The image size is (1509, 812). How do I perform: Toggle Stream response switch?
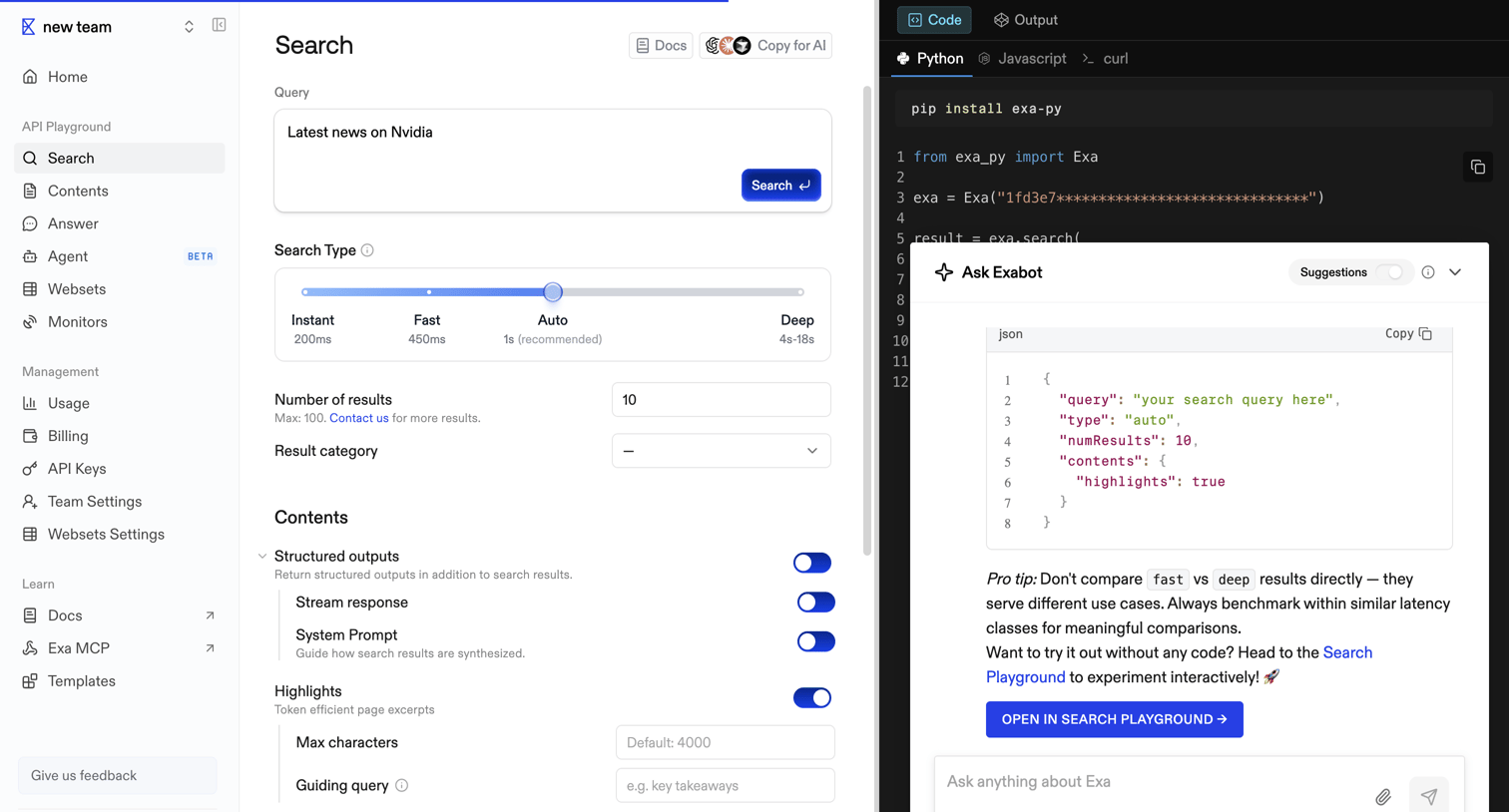pyautogui.click(x=815, y=603)
